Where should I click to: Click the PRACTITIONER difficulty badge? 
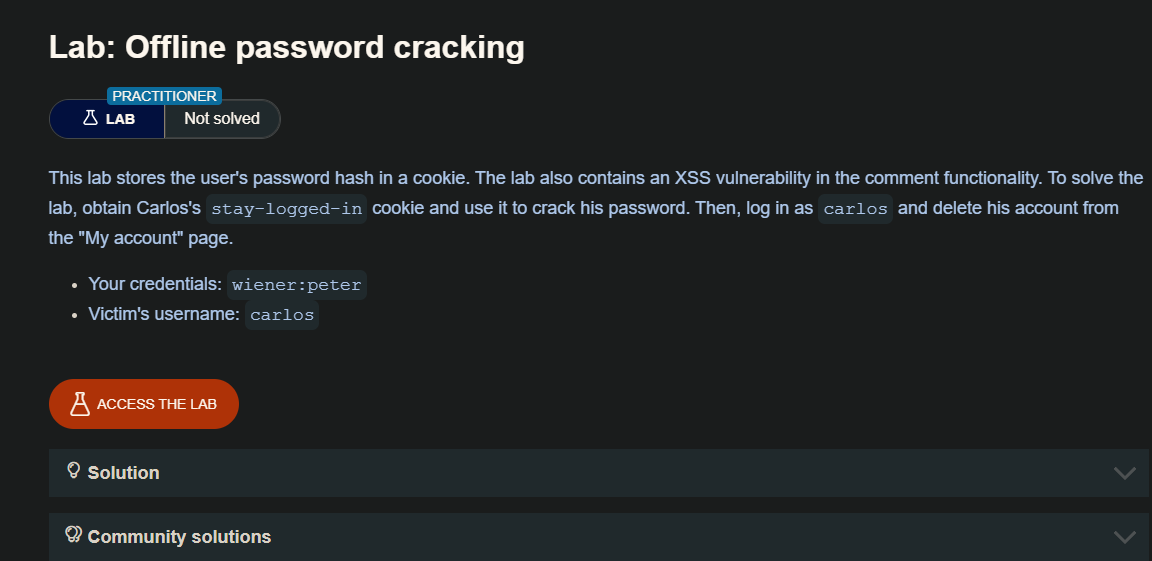click(x=164, y=96)
